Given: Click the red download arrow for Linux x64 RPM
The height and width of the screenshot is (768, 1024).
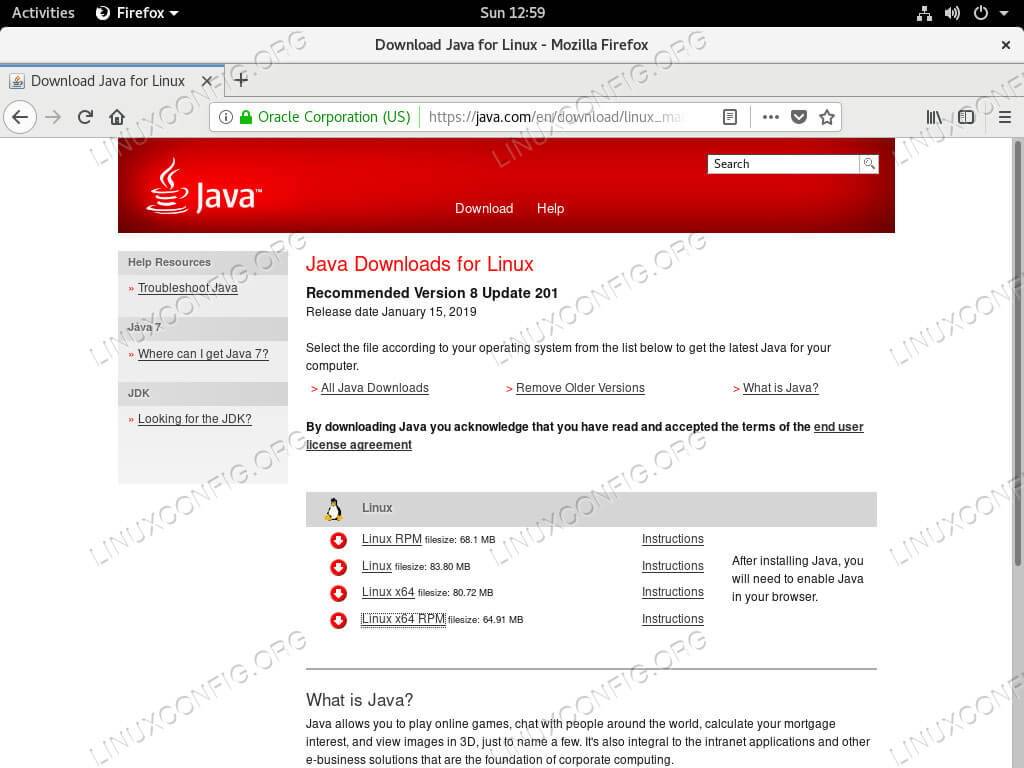Looking at the screenshot, I should click(338, 620).
